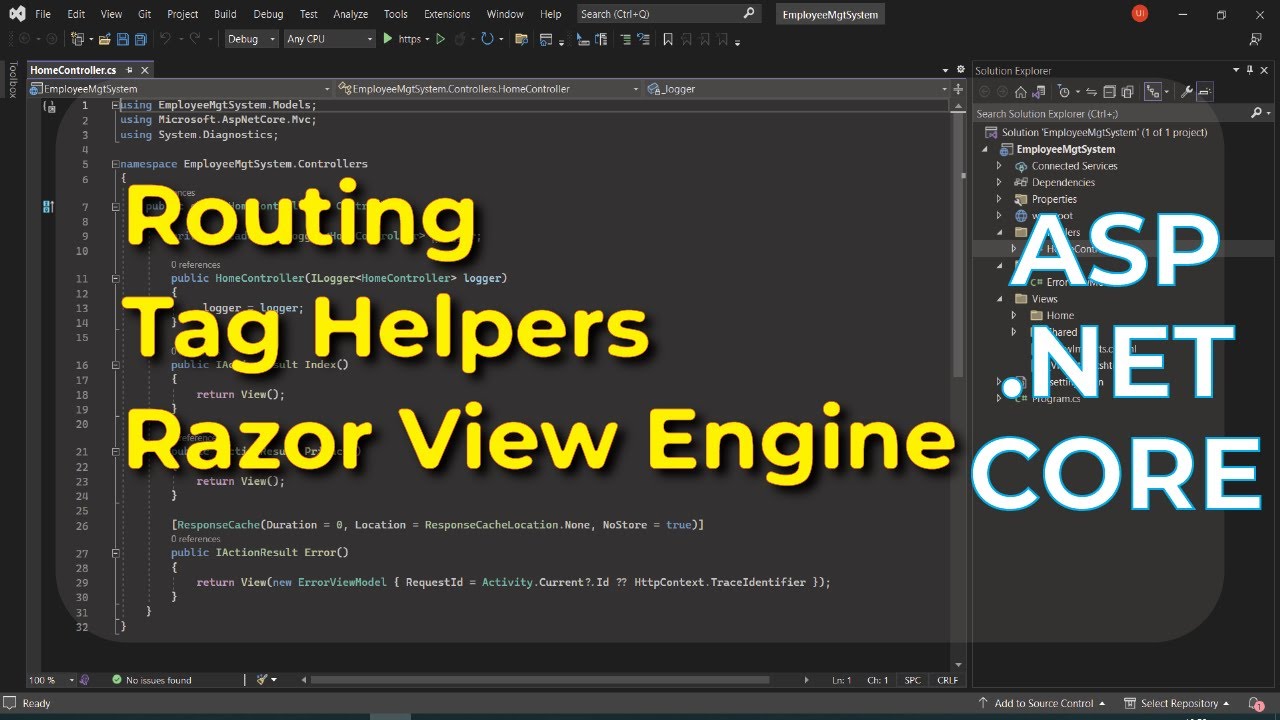Click the Restart circular arrow toolbar icon
This screenshot has width=1280, height=720.
click(487, 39)
